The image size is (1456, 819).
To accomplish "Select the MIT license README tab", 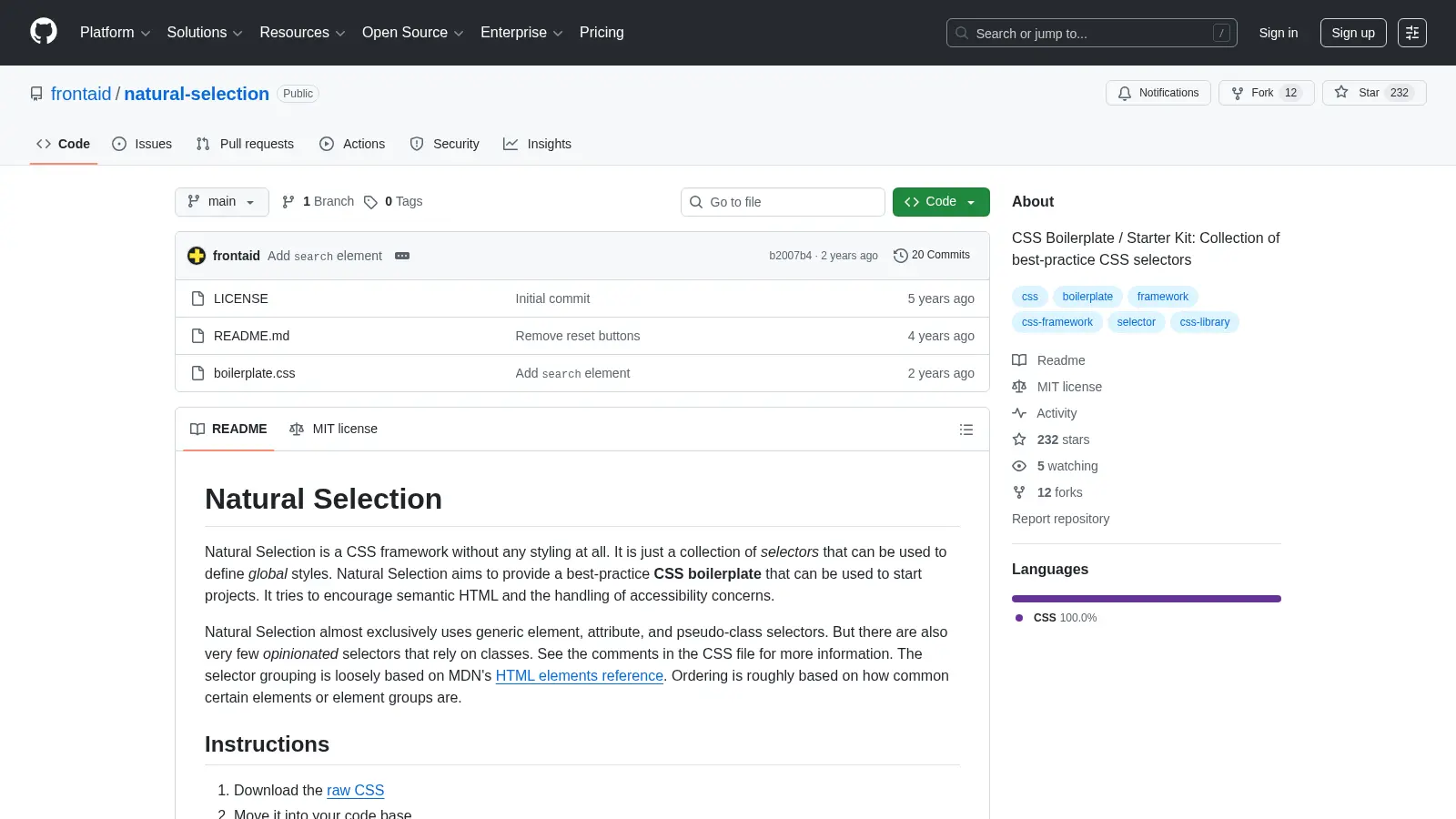I will click(x=333, y=429).
